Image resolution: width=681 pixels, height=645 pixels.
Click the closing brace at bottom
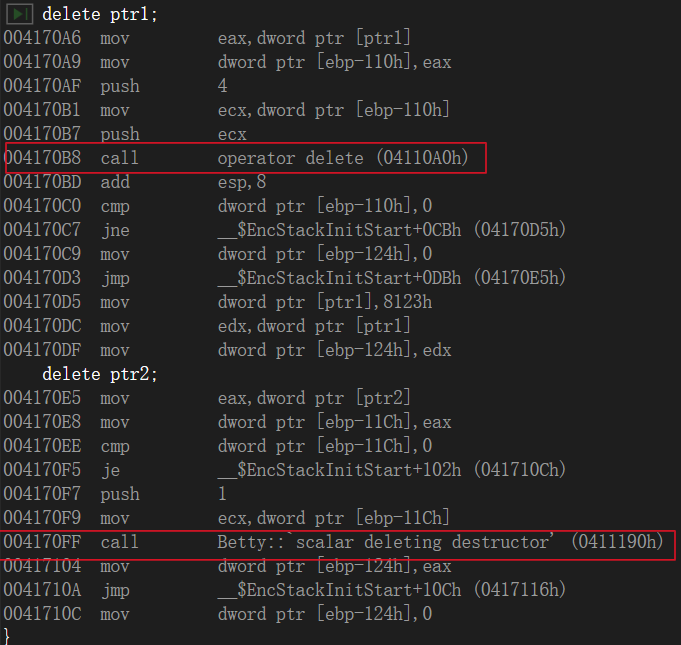[x=6, y=636]
